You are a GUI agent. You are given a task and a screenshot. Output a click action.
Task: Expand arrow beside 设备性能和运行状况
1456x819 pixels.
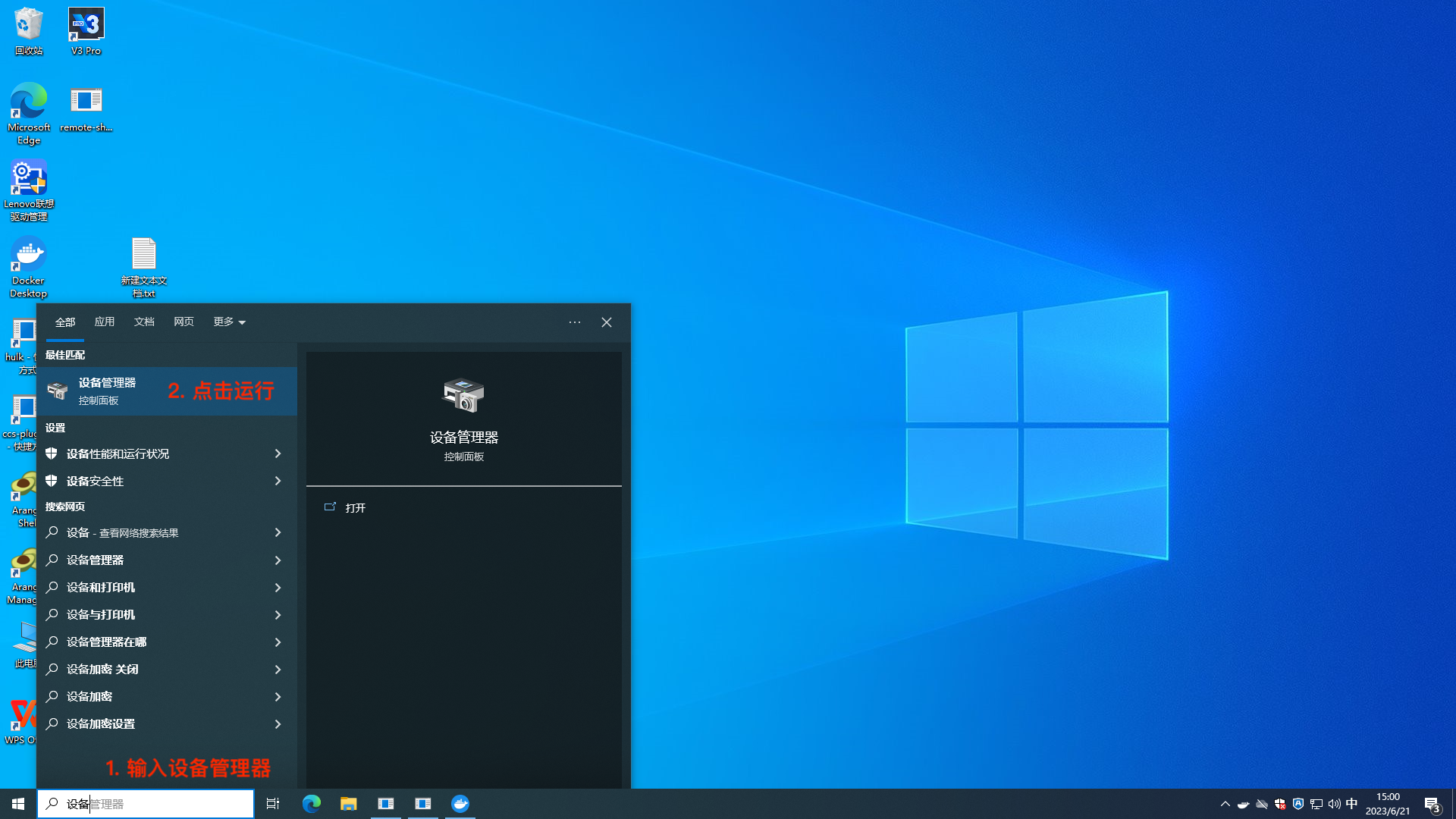(278, 453)
